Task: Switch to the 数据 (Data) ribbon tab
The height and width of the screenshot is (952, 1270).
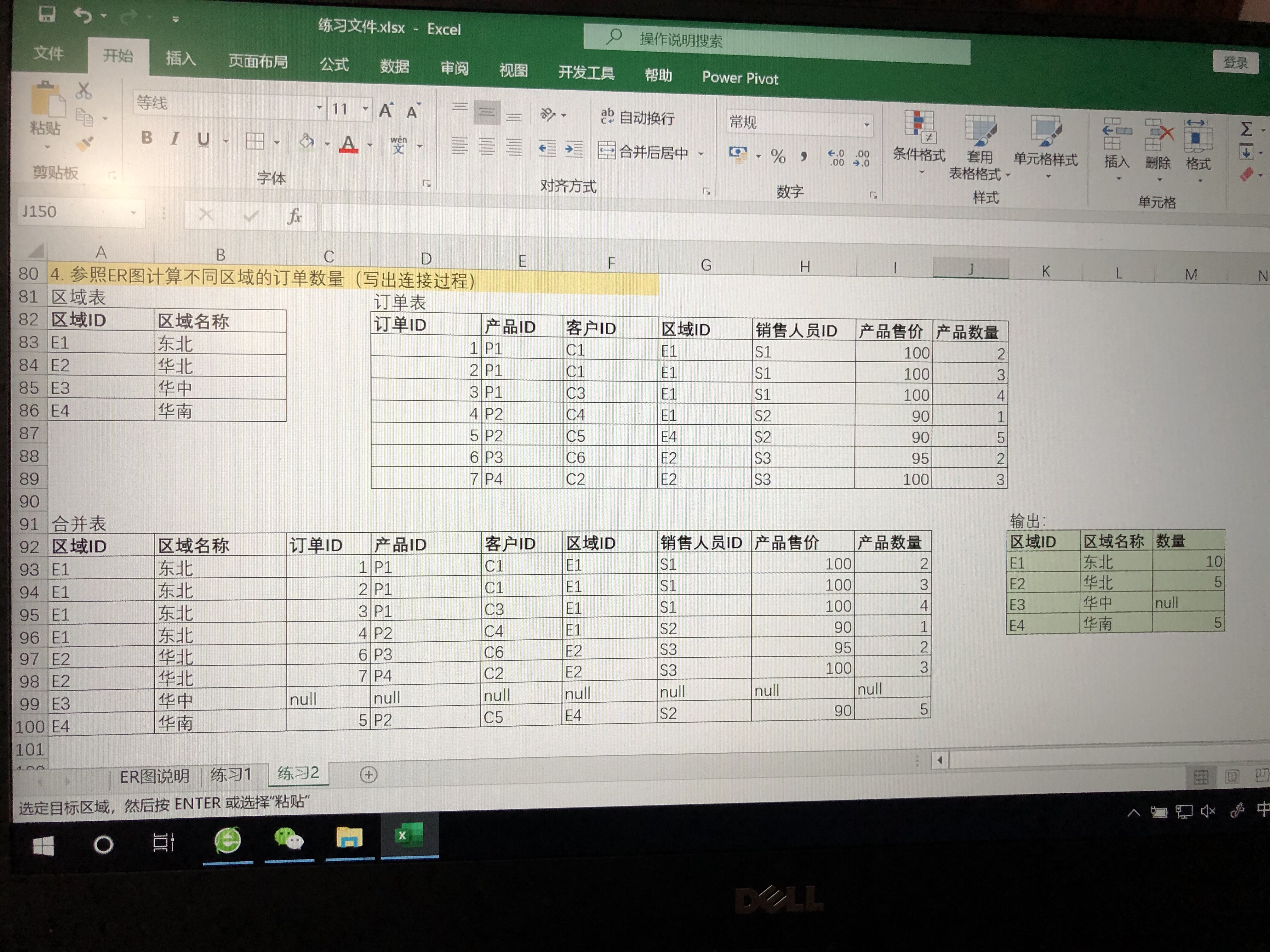Action: point(394,66)
